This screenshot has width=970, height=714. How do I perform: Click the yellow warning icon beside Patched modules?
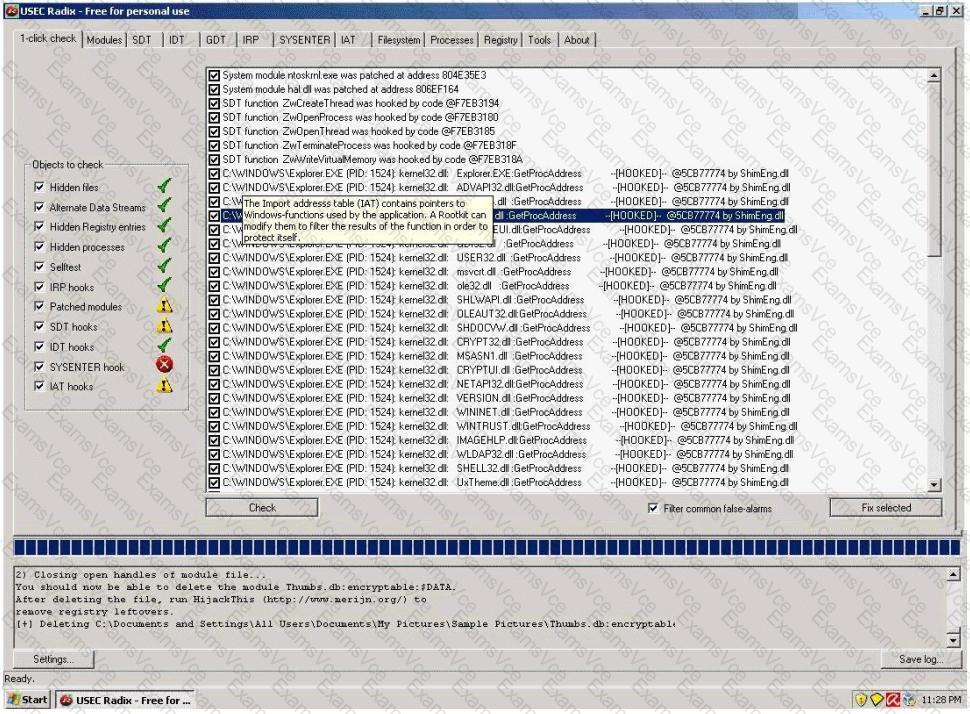[x=164, y=307]
